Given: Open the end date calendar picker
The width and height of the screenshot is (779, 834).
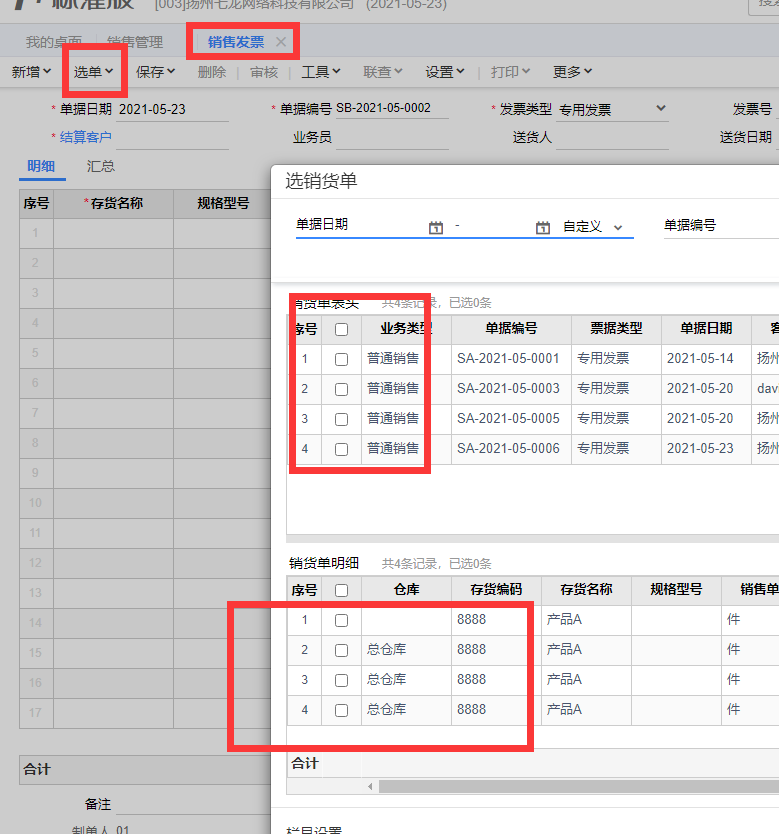Looking at the screenshot, I should click(542, 228).
